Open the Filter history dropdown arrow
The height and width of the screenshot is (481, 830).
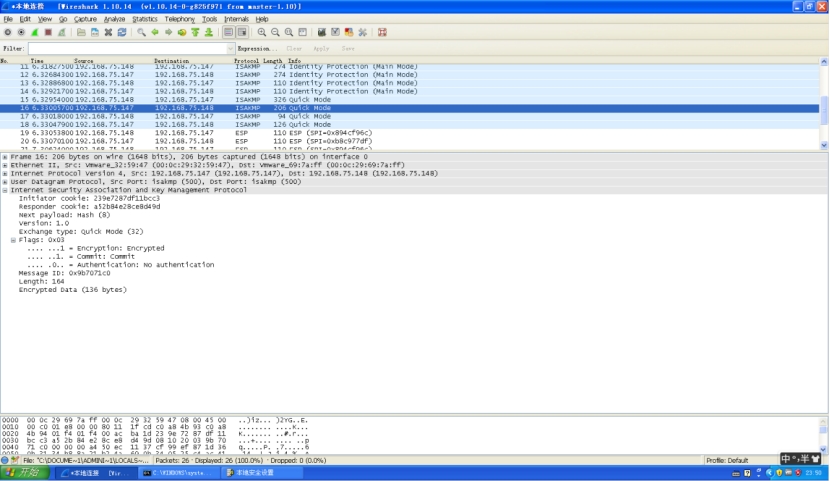pos(229,48)
